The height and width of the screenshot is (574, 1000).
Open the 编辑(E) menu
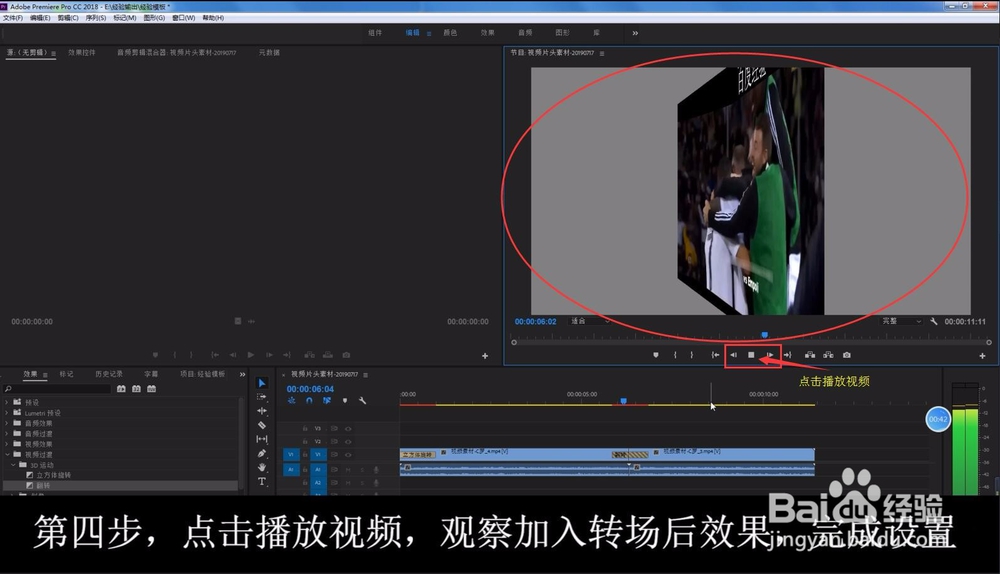click(40, 18)
